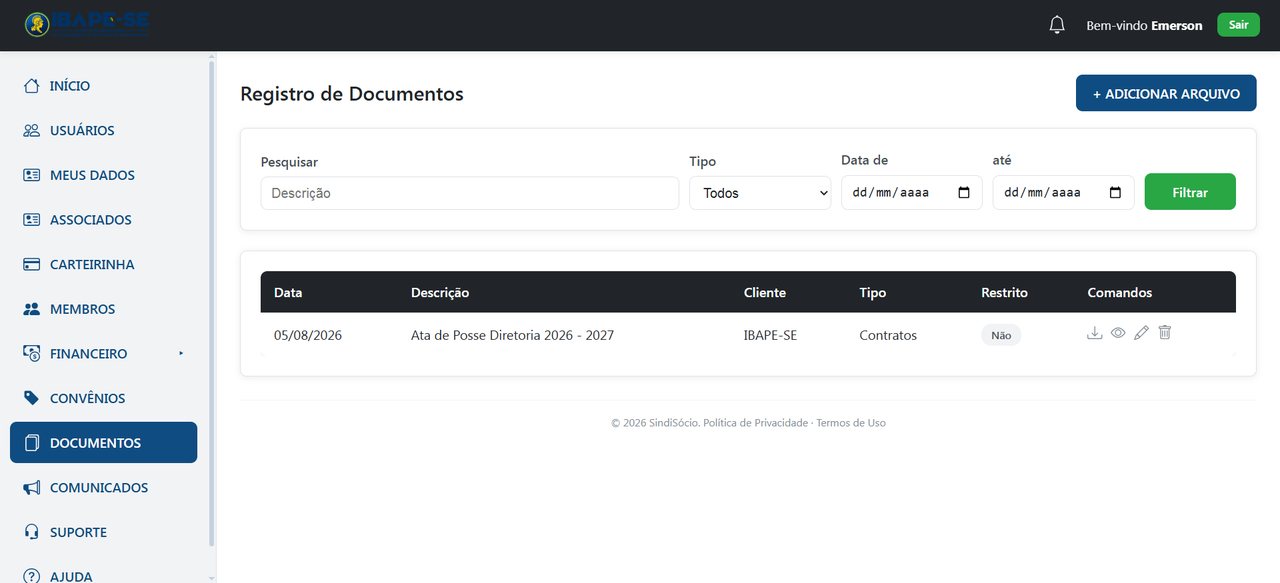Click the CONVÊNIOS tag icon
Viewport: 1280px width, 583px height.
click(32, 398)
